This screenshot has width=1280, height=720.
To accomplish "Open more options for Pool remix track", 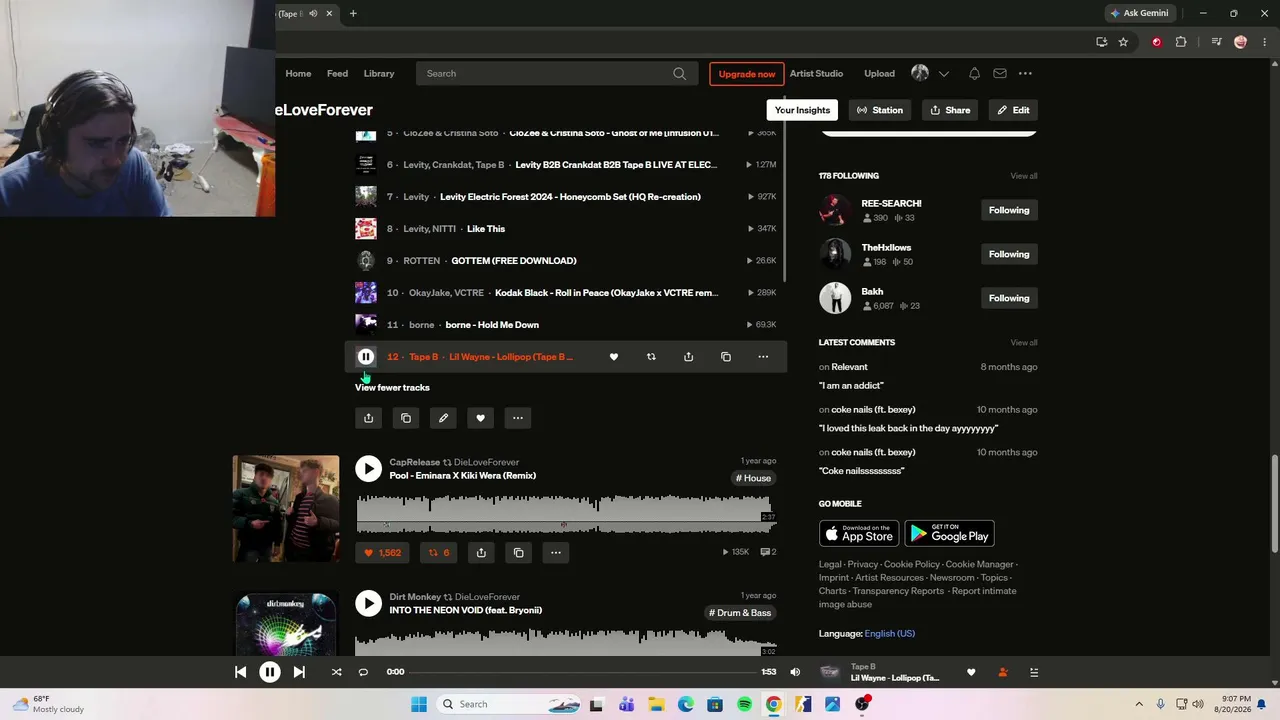I will point(556,552).
